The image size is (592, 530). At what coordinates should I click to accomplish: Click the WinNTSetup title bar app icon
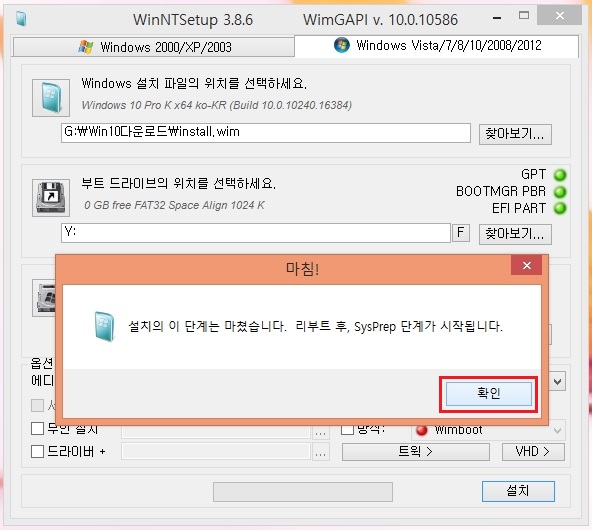click(22, 19)
